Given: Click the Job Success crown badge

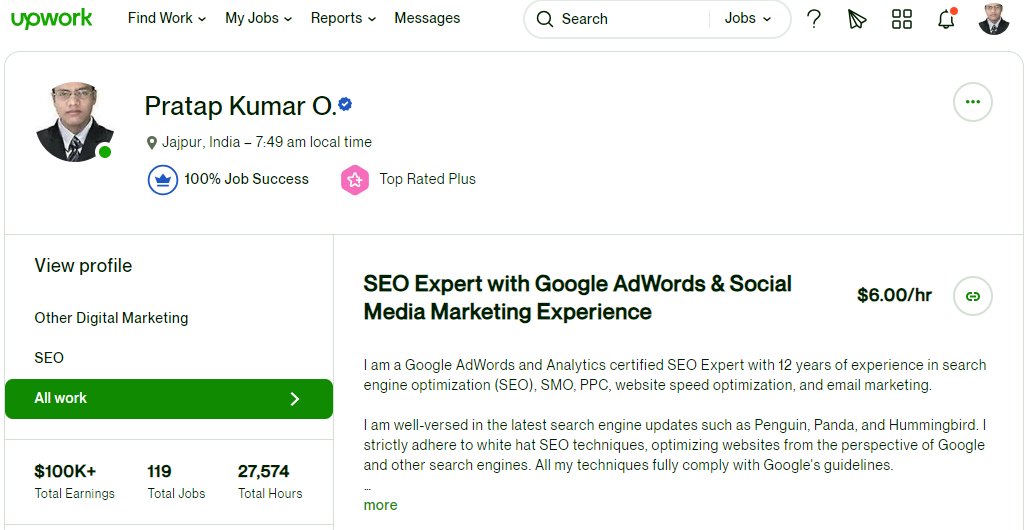Looking at the screenshot, I should click(x=163, y=180).
